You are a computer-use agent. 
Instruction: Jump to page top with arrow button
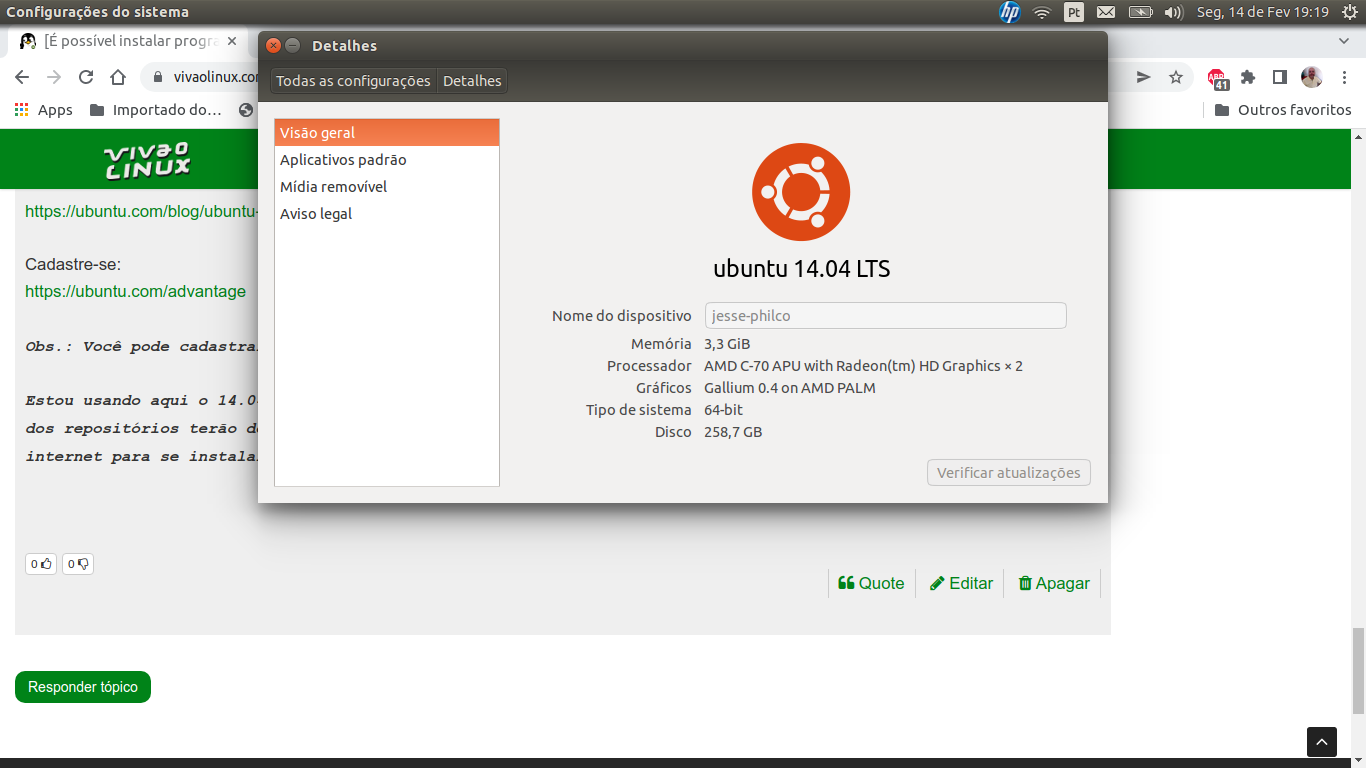(1322, 742)
